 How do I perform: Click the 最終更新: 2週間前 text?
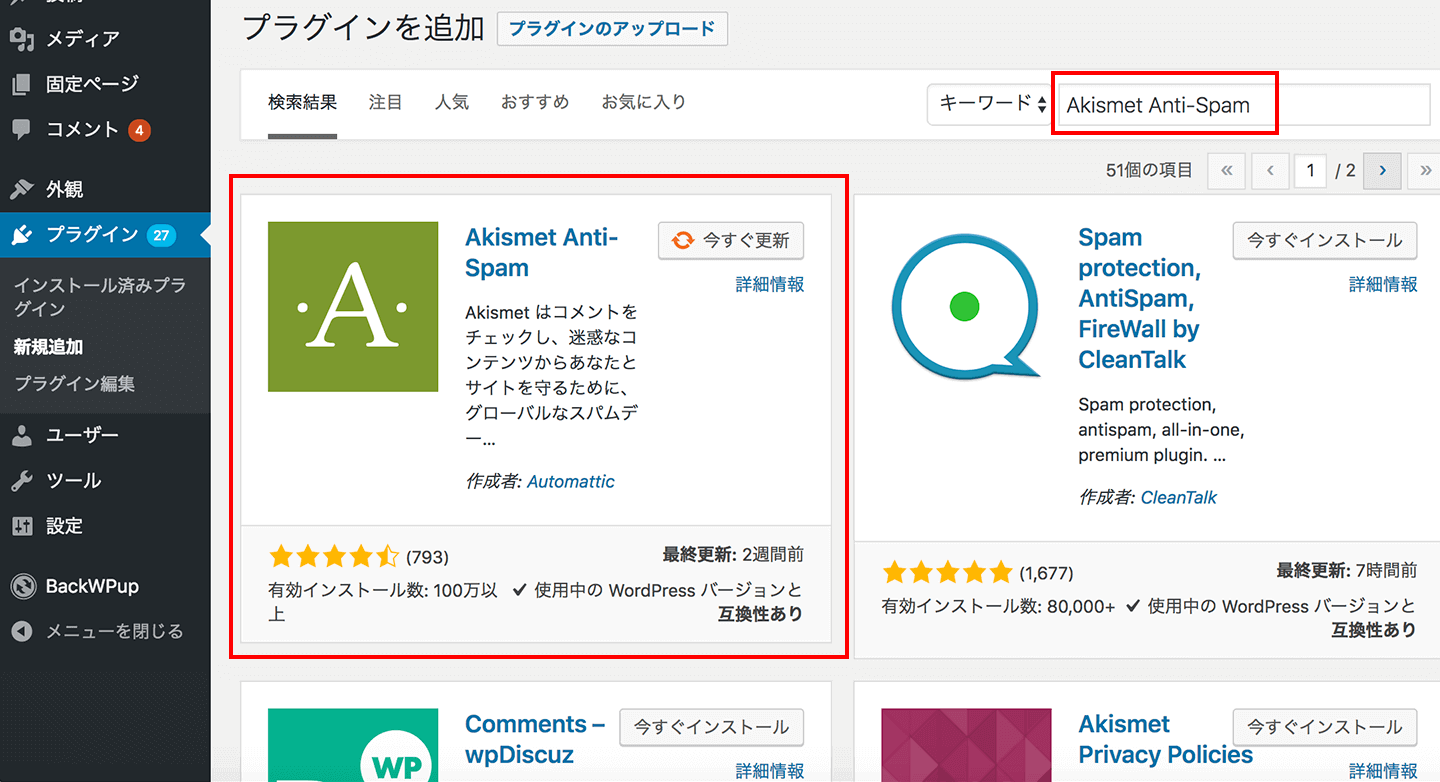pos(733,554)
